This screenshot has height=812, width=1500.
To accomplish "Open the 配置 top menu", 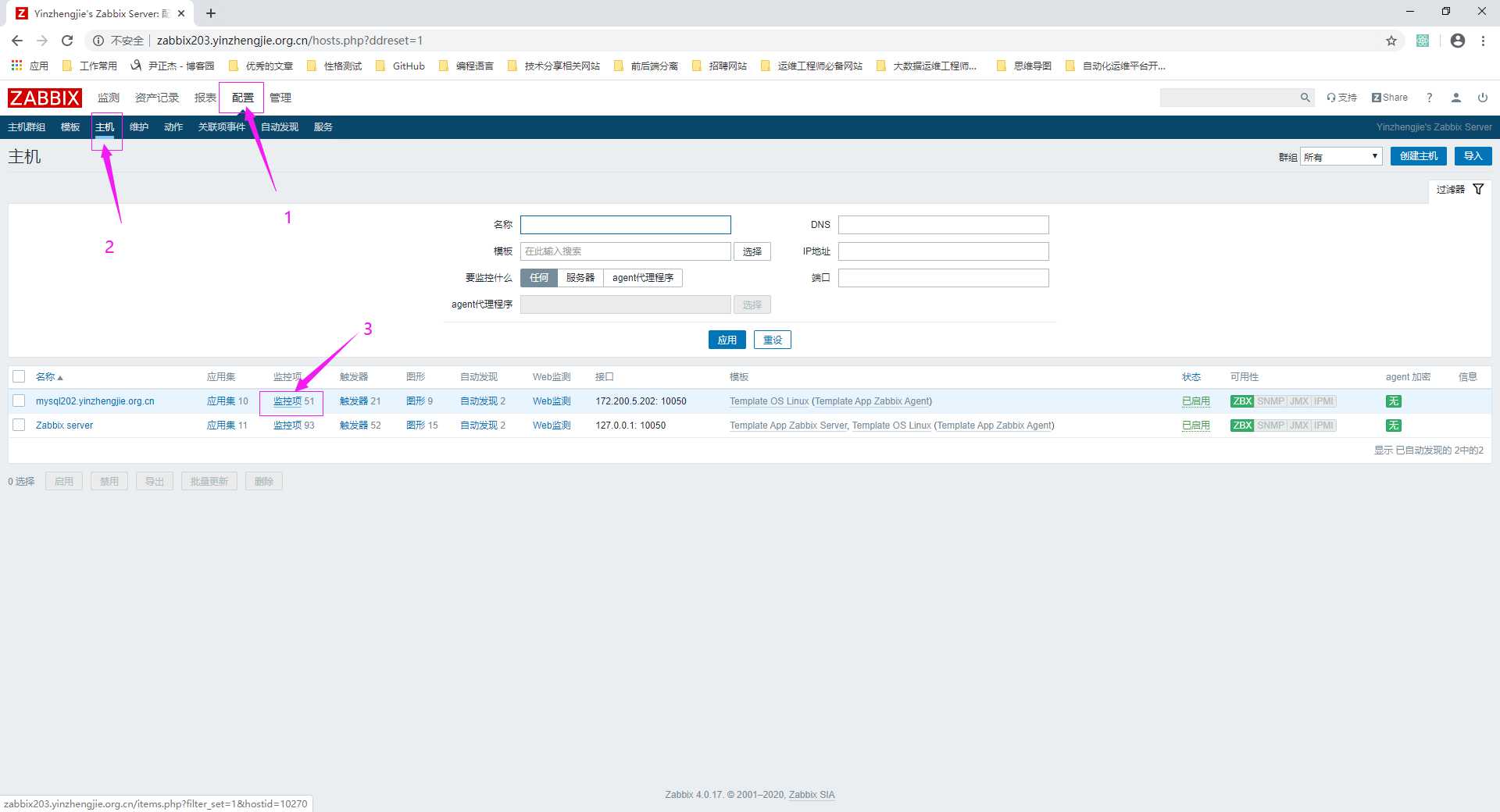I will pos(243,98).
